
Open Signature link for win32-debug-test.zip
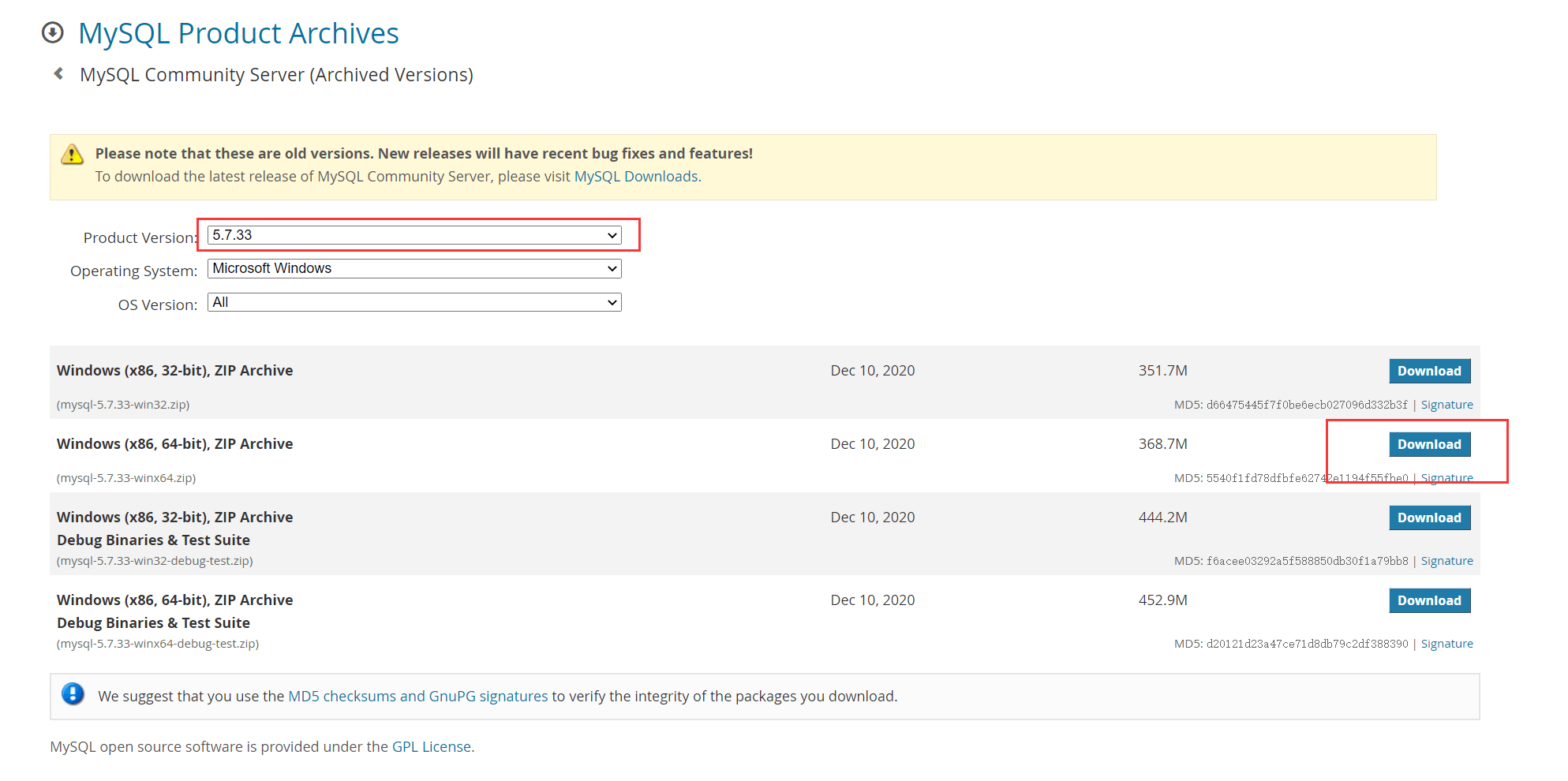pos(1446,561)
